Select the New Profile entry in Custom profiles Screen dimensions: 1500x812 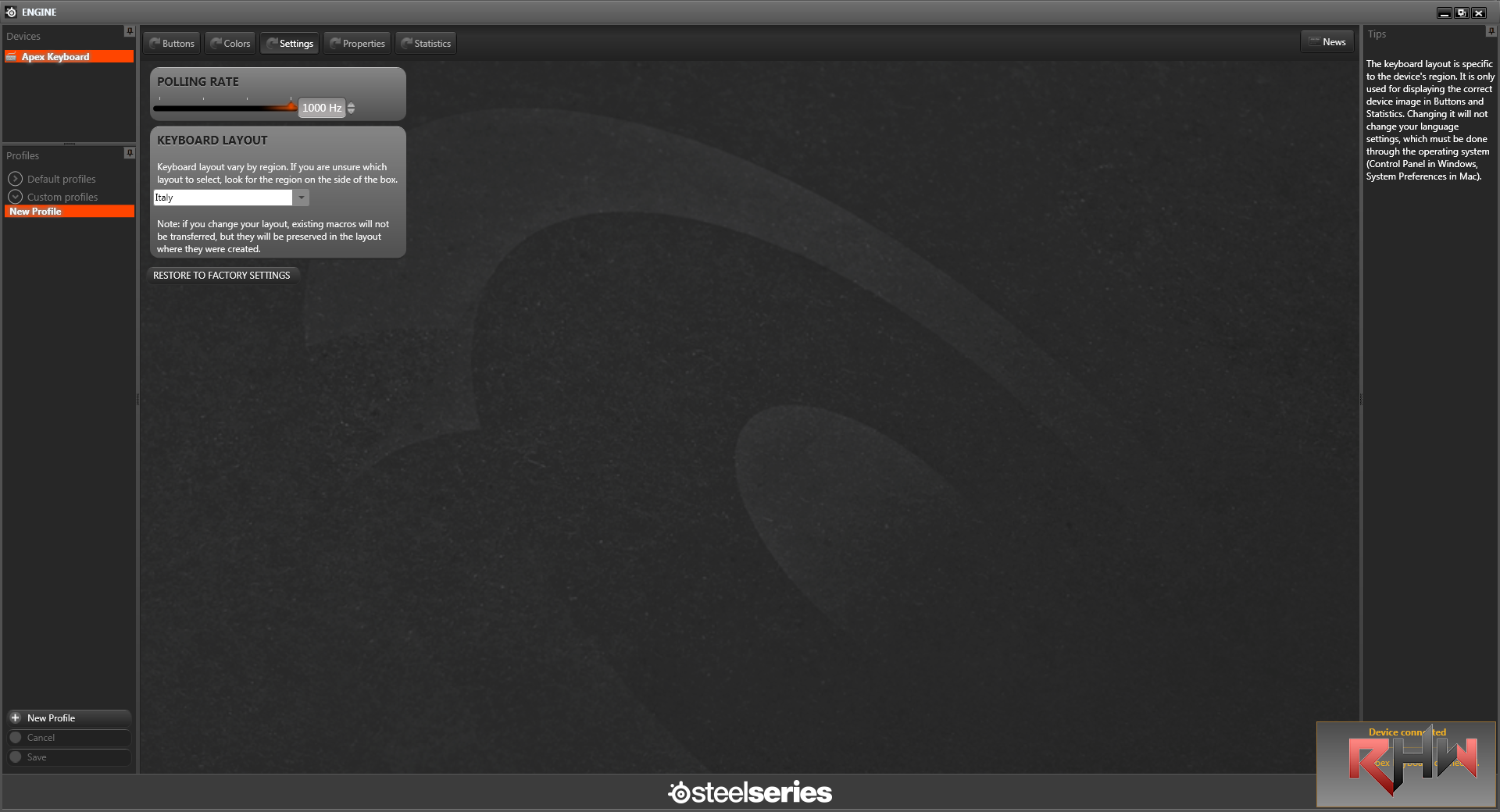pos(69,212)
